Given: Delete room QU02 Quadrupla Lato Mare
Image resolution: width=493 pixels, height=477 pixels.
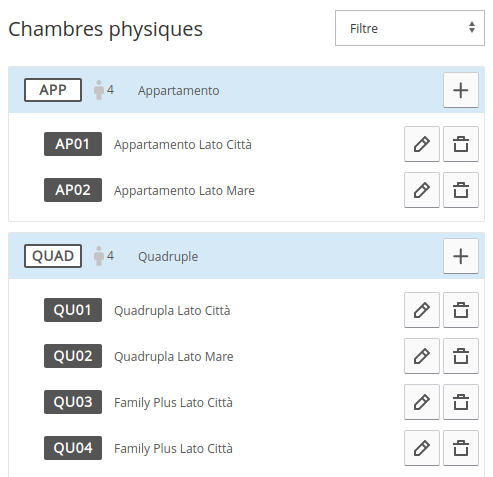Looking at the screenshot, I should click(x=461, y=356).
